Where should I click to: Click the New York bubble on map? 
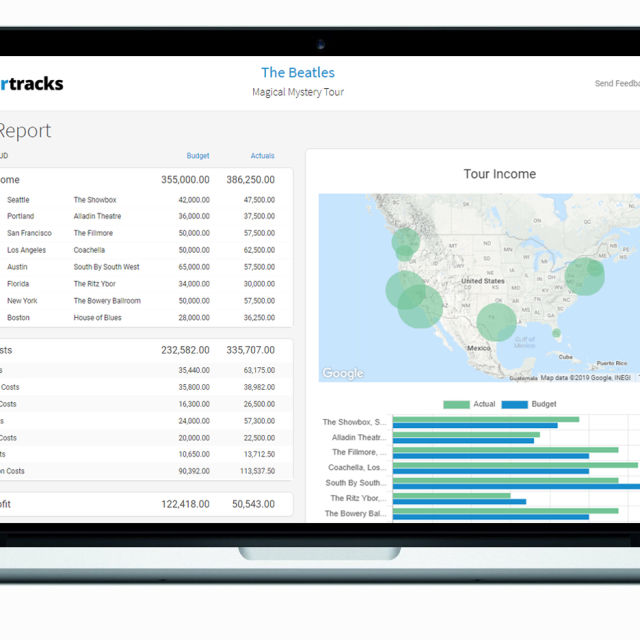point(582,277)
